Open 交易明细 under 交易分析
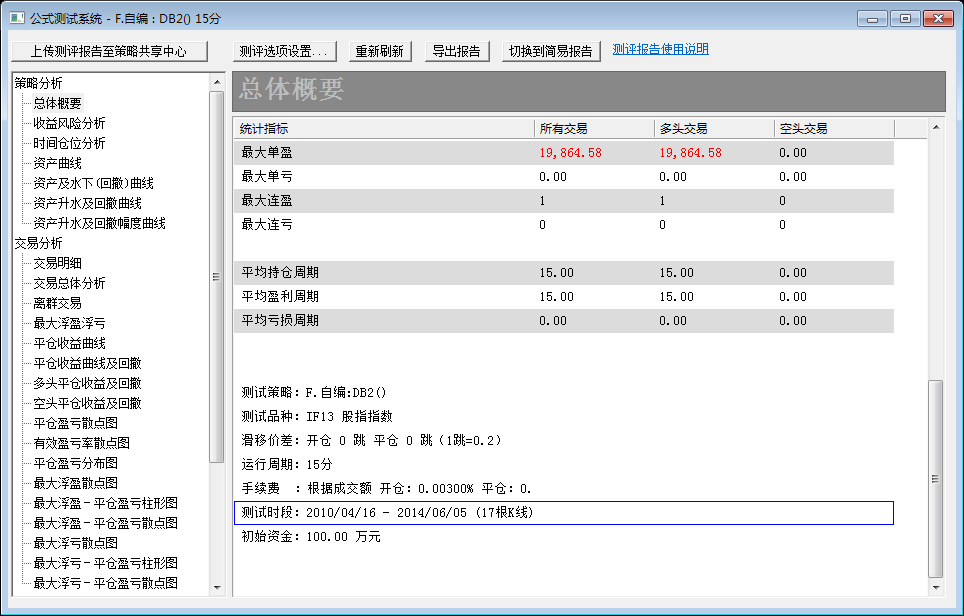Screen dimensions: 964x616 pos(57,263)
